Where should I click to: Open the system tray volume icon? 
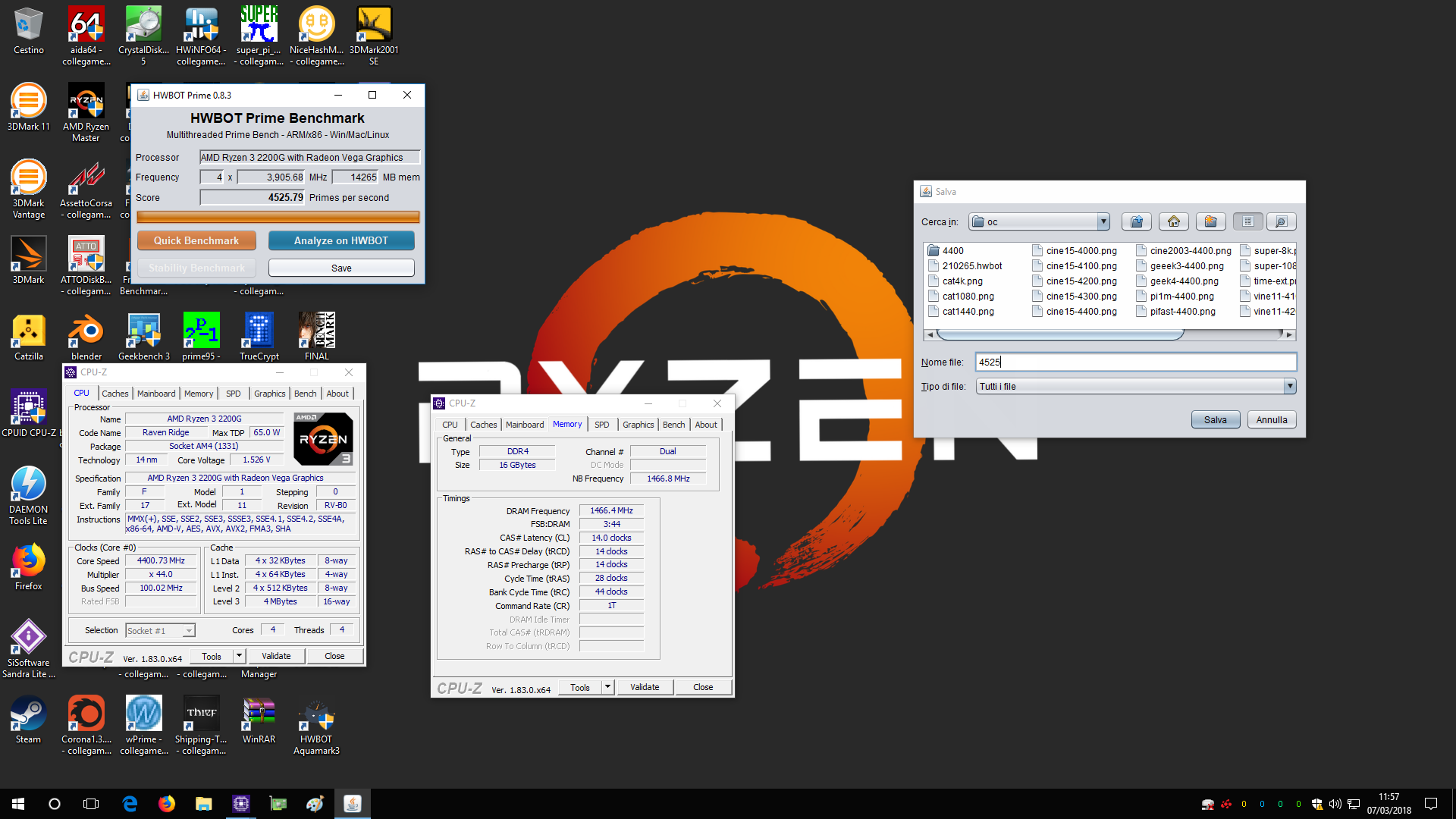pyautogui.click(x=1335, y=804)
